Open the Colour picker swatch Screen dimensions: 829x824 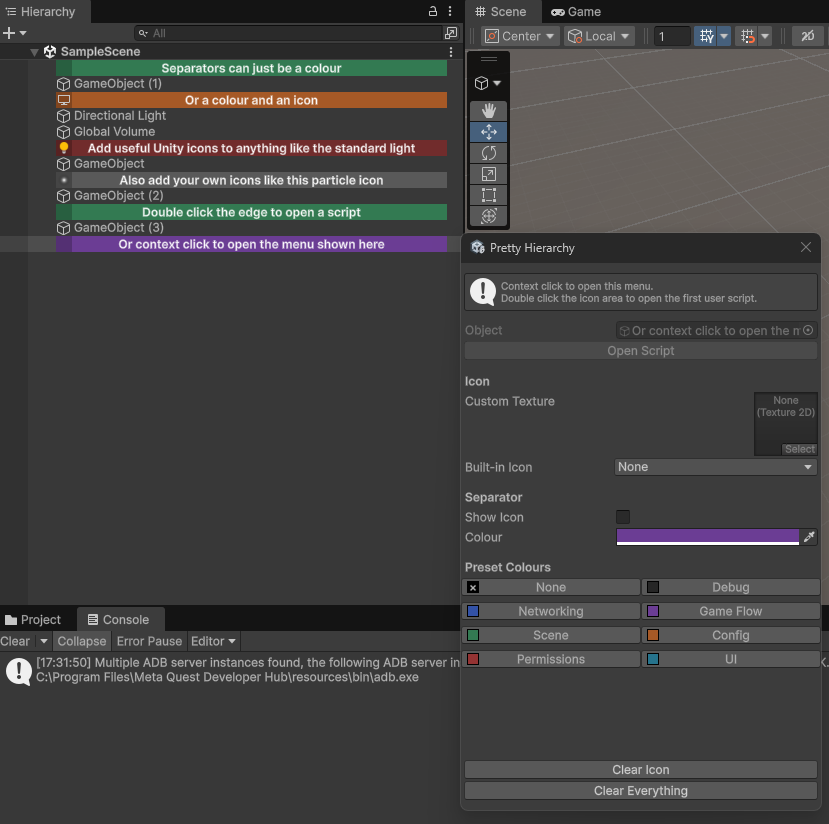(707, 537)
